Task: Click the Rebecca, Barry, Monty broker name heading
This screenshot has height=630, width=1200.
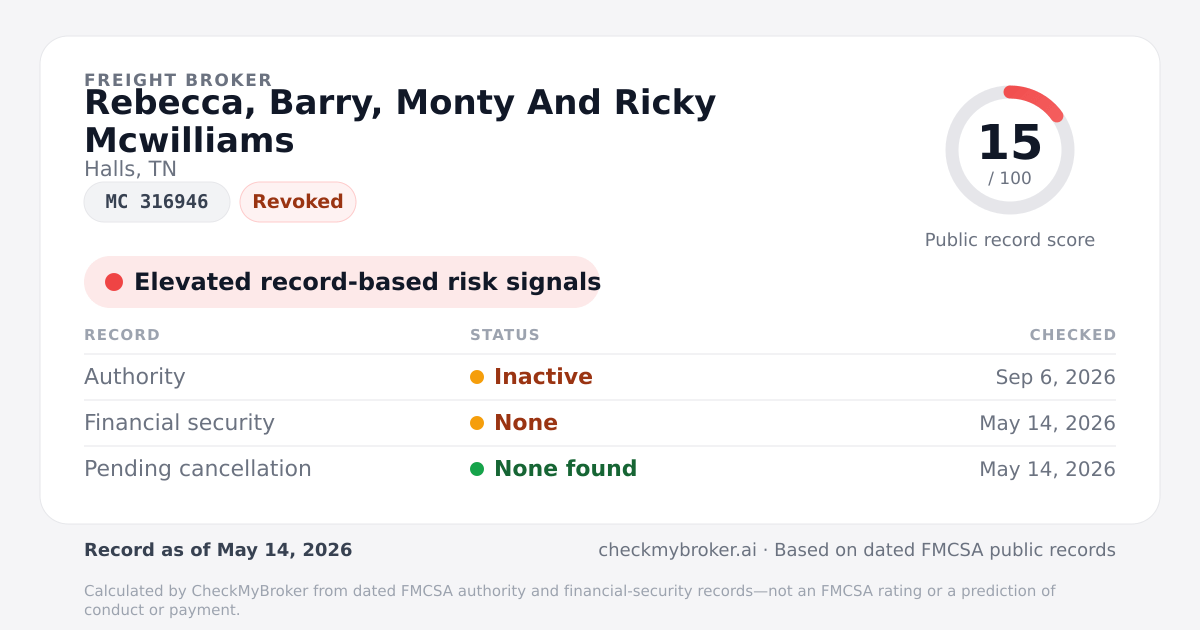Action: coord(400,121)
